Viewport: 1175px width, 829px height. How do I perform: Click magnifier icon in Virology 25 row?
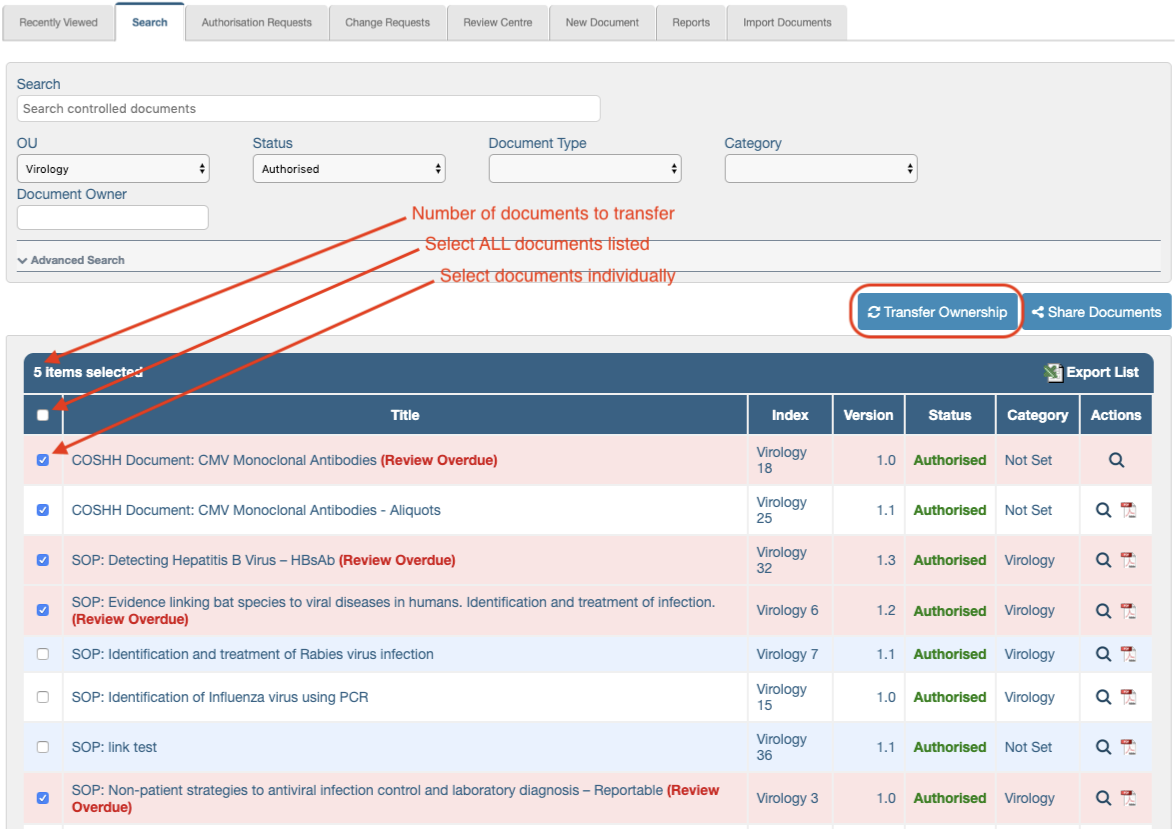click(x=1103, y=510)
